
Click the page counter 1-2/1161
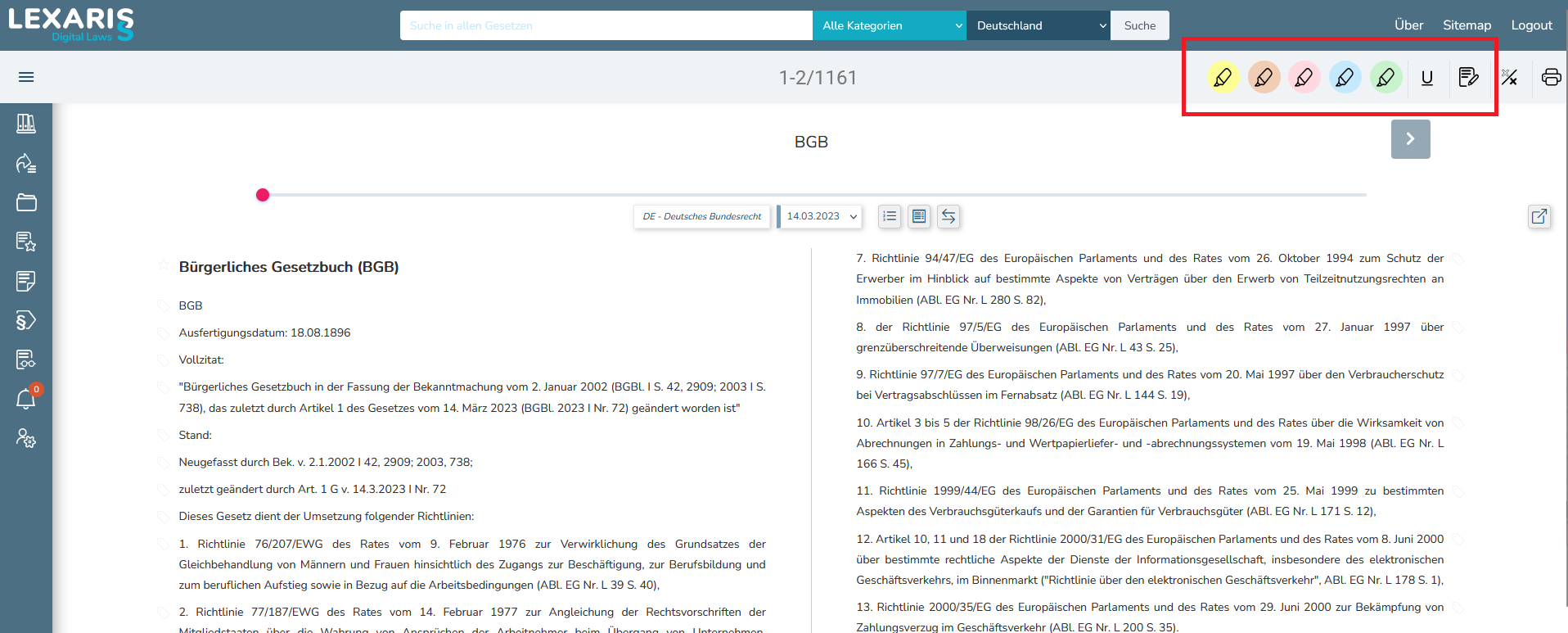(x=818, y=78)
